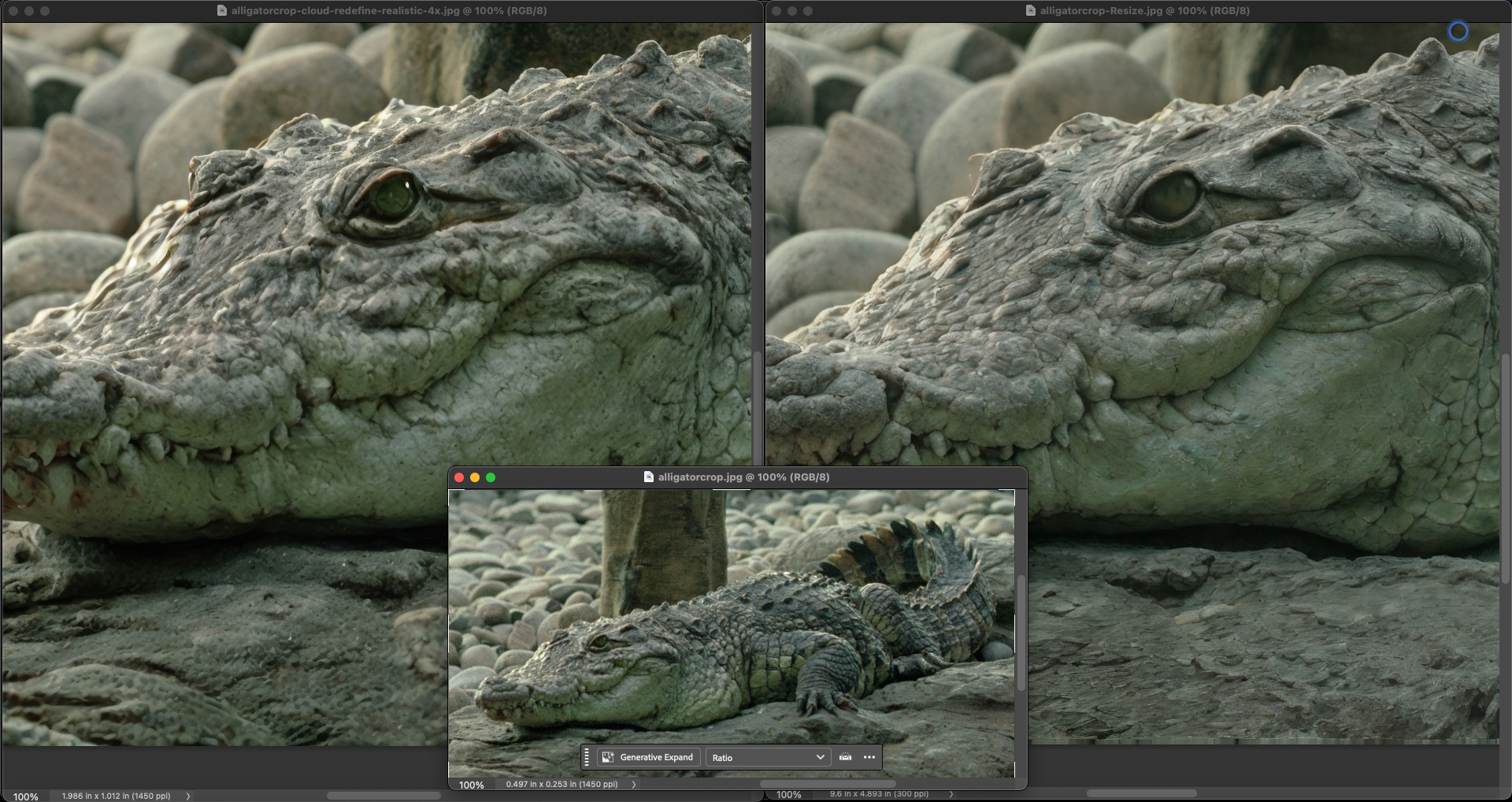Click the document icon in cloud-redefine-realistic title
The image size is (1512, 802).
[222, 11]
